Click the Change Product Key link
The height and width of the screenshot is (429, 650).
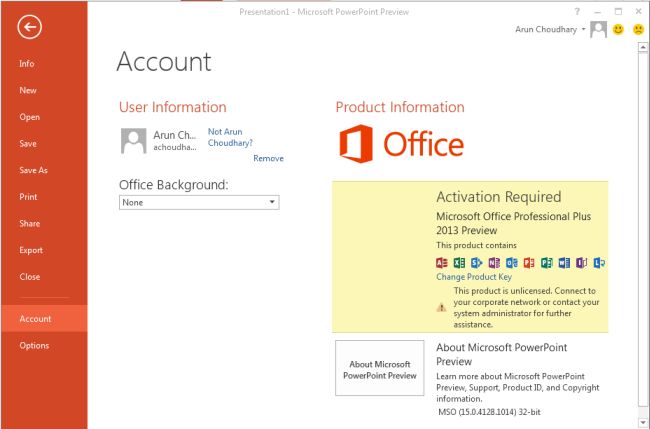(474, 276)
